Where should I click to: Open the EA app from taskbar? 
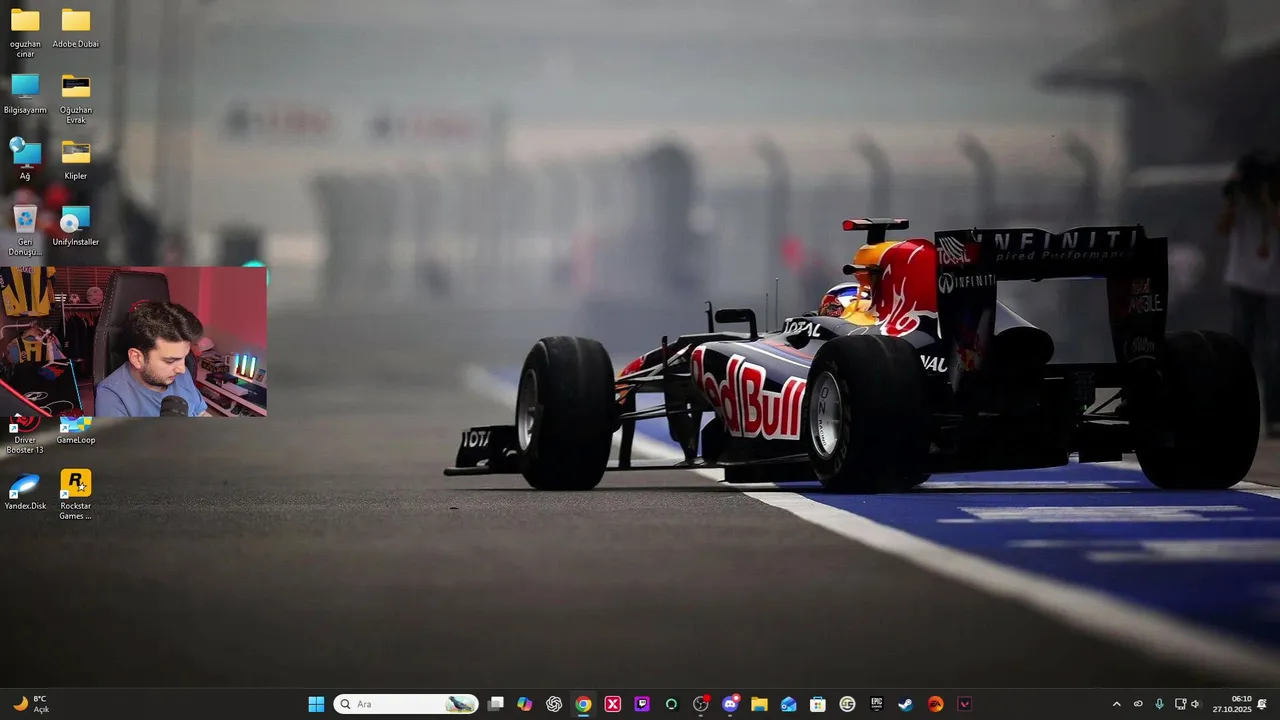tap(935, 704)
